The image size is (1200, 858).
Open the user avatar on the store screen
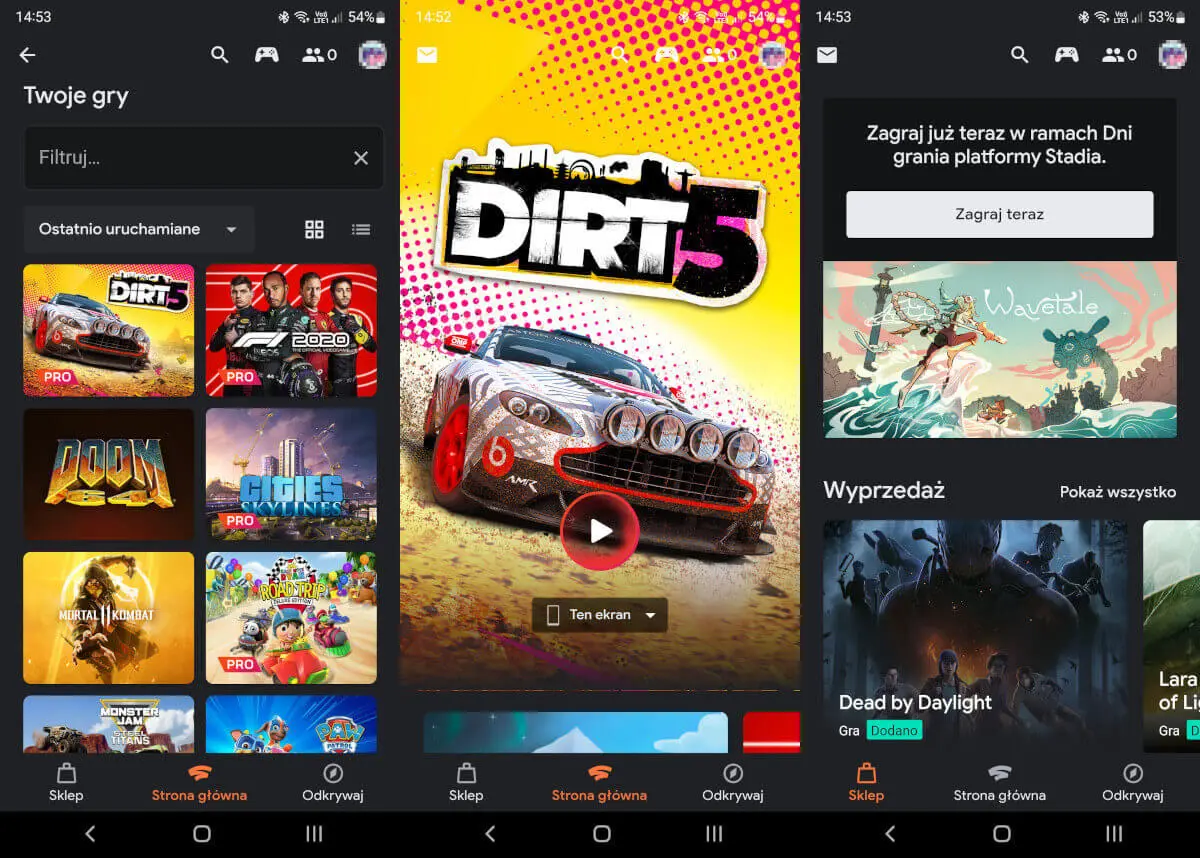click(x=1172, y=55)
